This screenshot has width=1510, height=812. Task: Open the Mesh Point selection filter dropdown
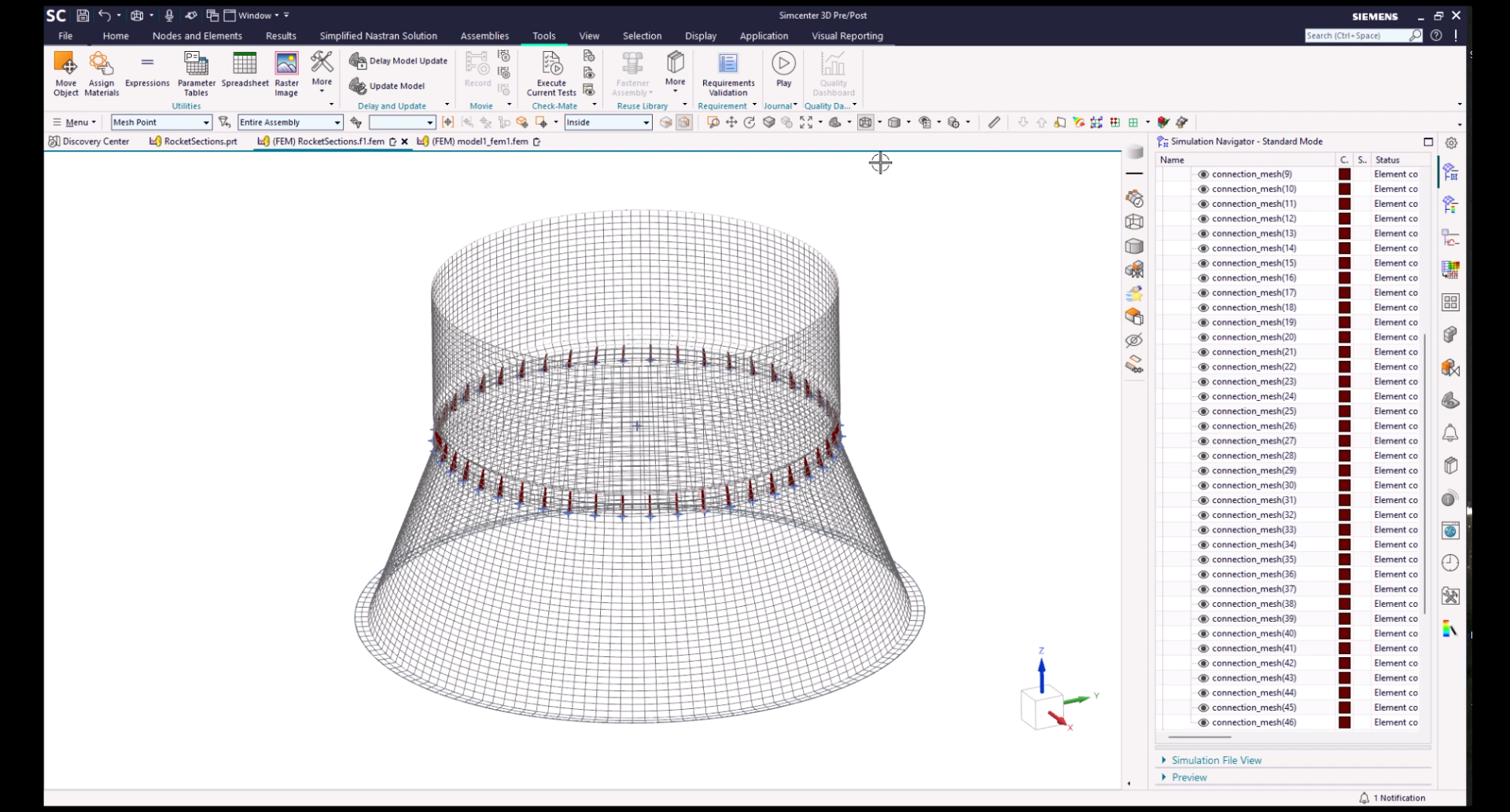point(161,123)
